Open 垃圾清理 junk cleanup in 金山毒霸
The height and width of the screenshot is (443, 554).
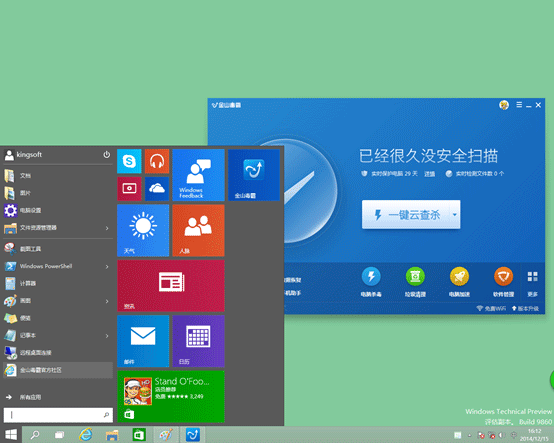tap(415, 282)
